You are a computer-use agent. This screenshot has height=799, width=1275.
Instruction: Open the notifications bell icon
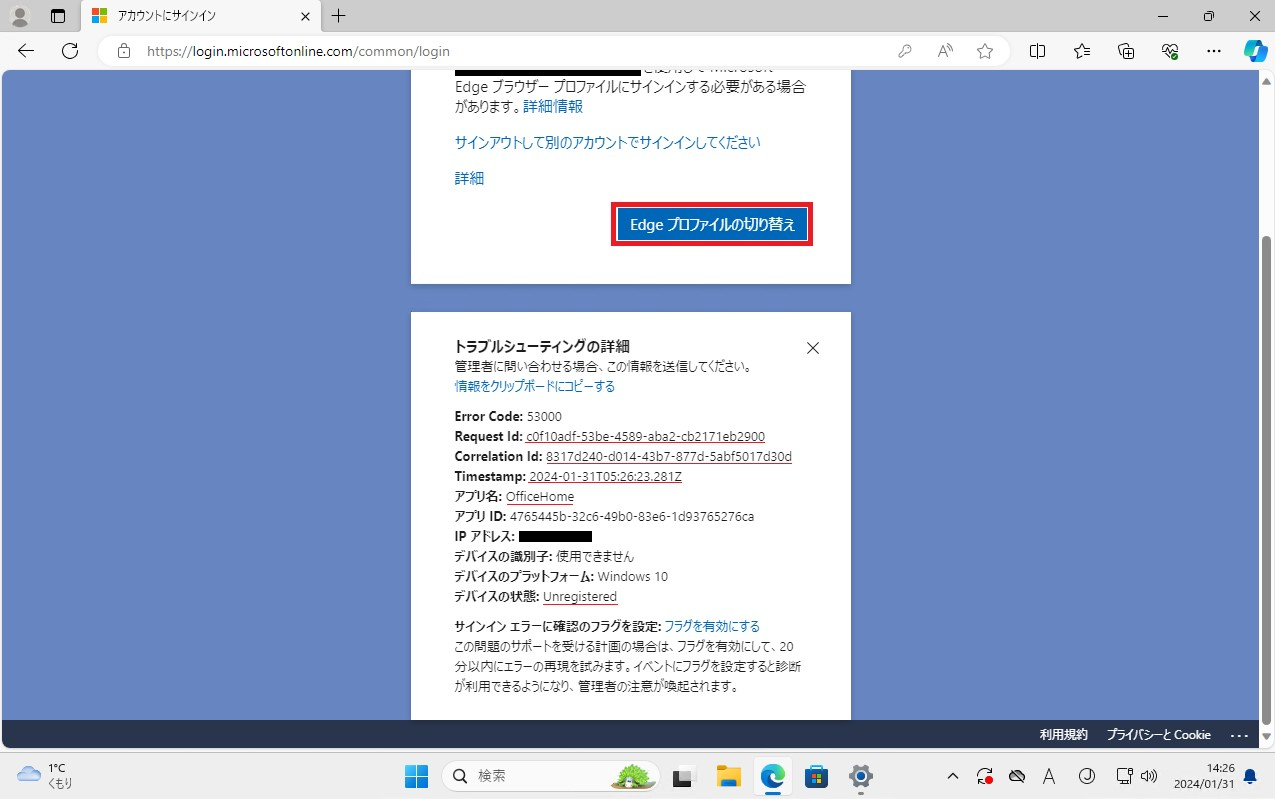pyautogui.click(x=1249, y=776)
